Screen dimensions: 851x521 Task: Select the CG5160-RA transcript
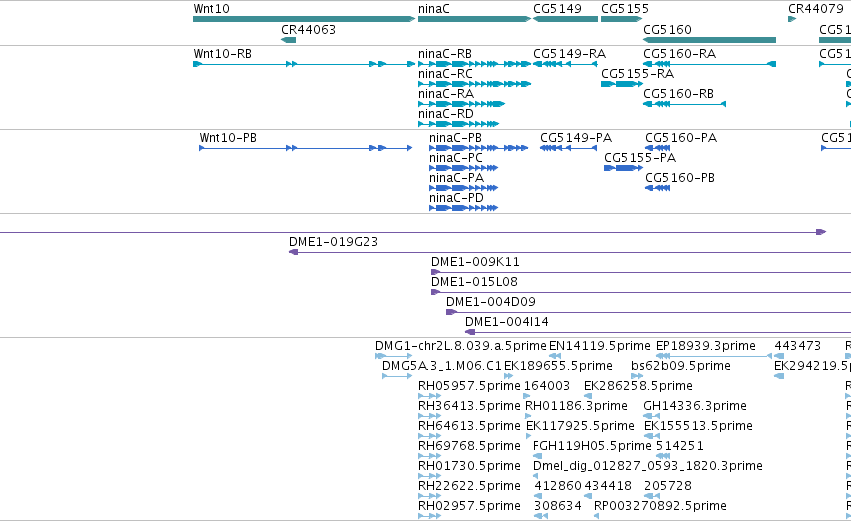709,64
